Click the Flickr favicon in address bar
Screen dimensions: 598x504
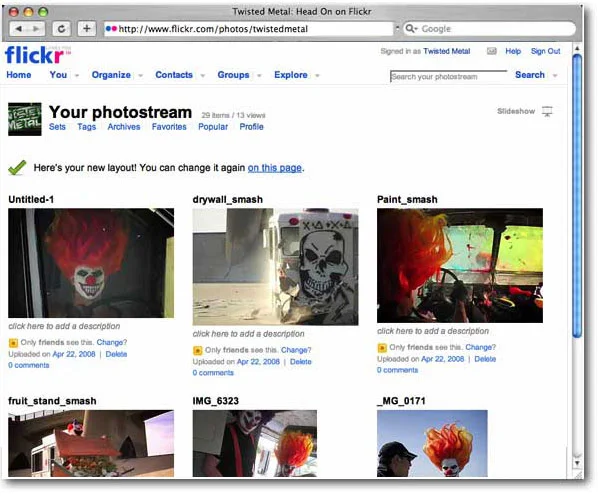coord(111,29)
